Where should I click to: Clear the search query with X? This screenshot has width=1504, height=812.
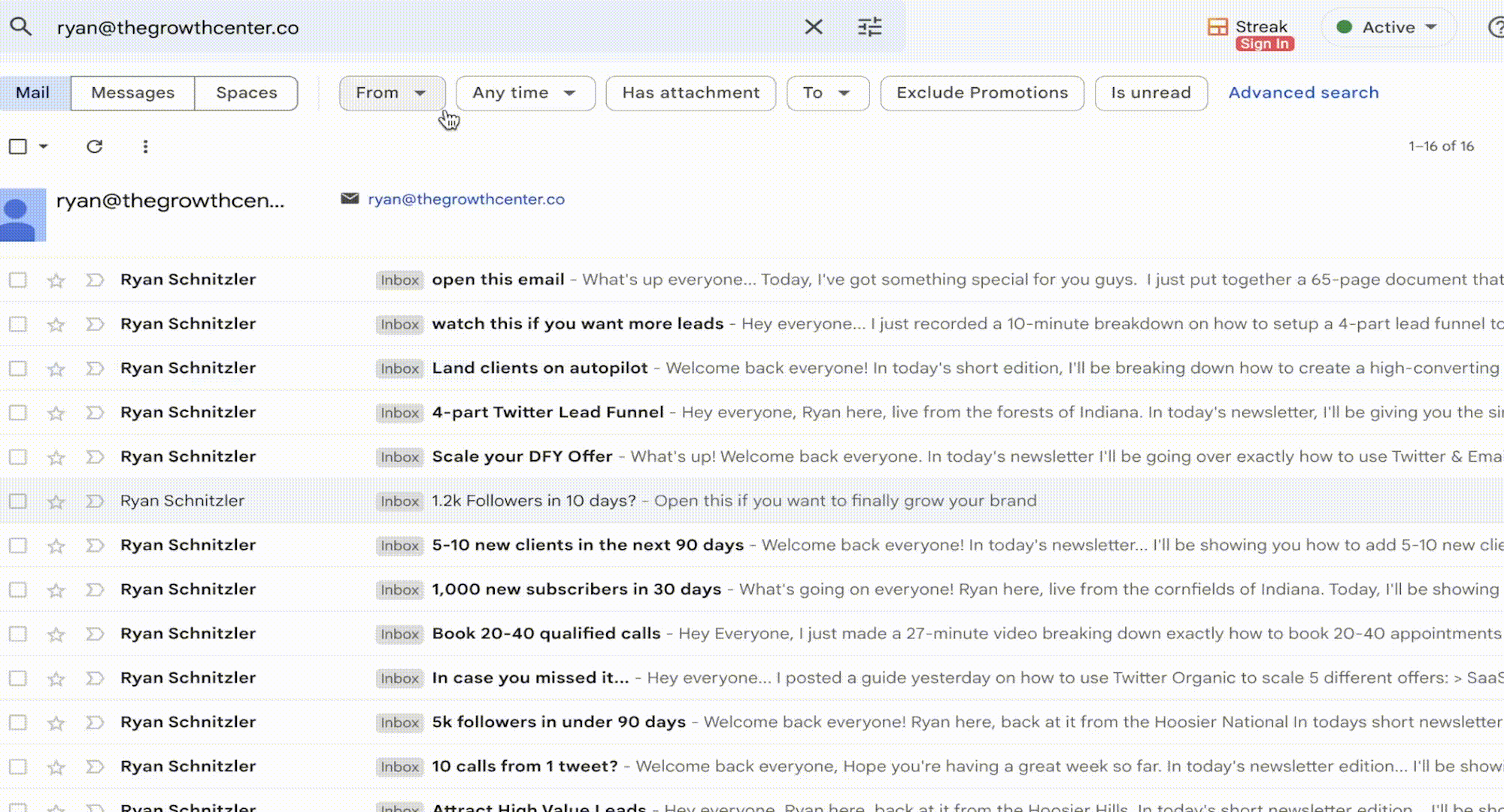(814, 27)
